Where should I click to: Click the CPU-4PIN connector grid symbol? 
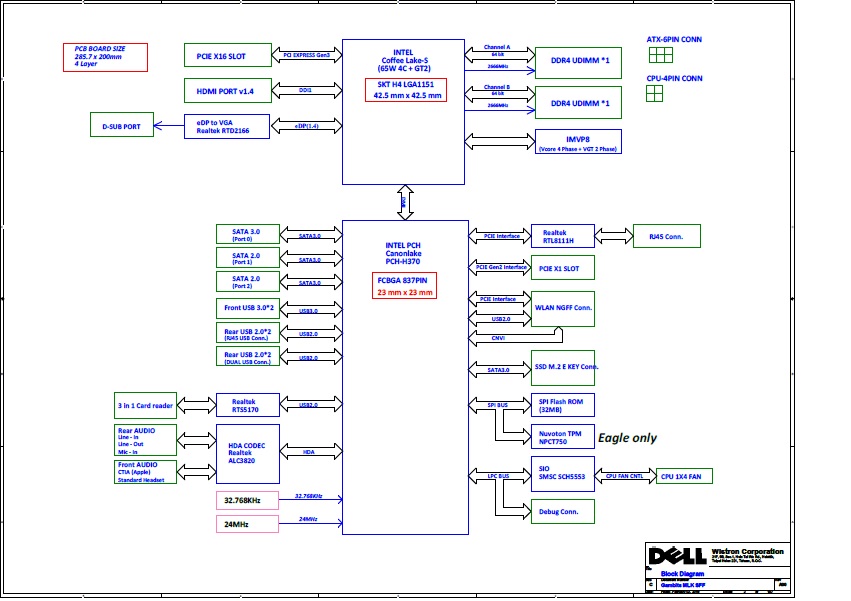pos(655,93)
